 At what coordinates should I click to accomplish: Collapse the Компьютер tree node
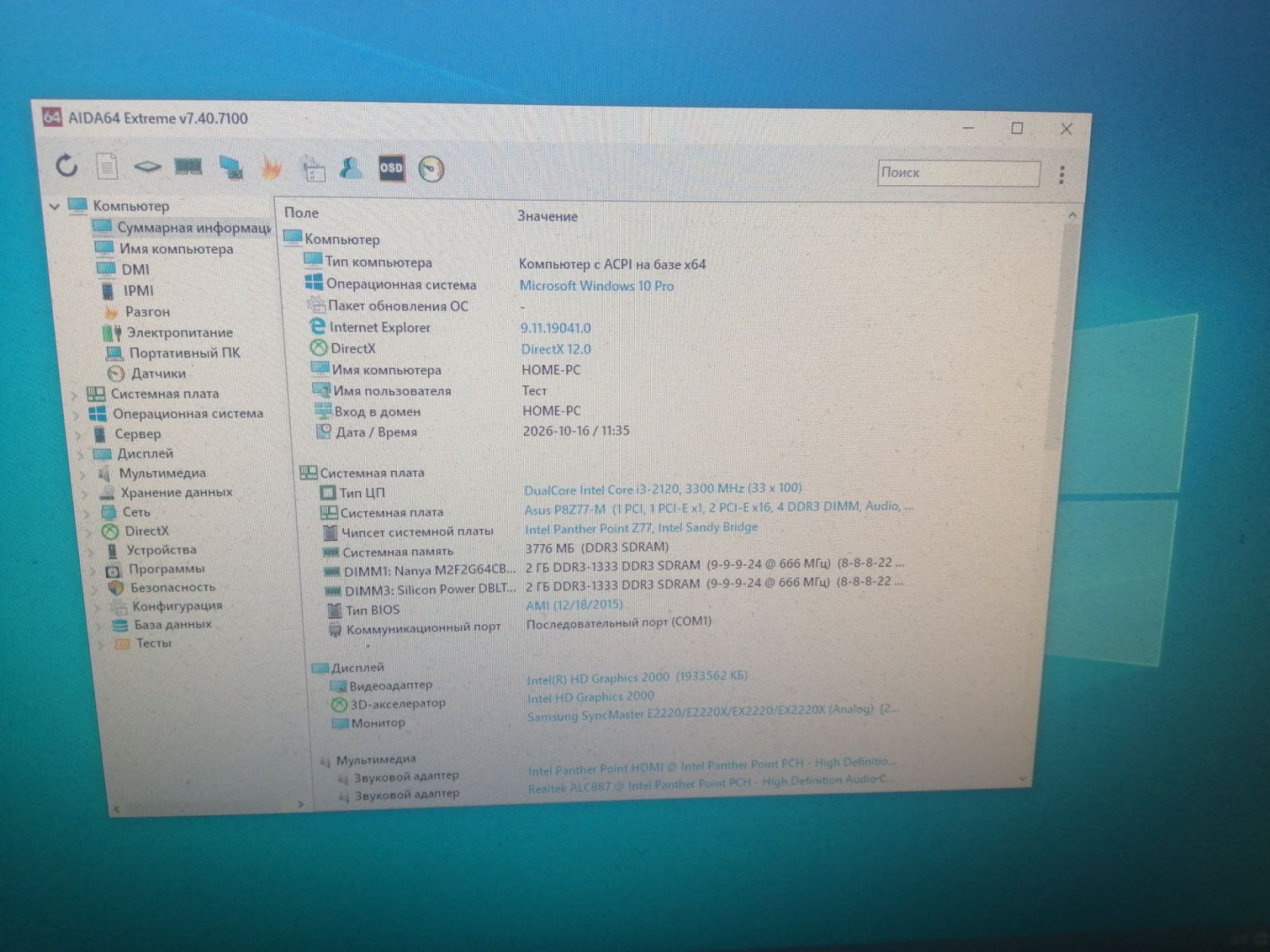(x=54, y=206)
